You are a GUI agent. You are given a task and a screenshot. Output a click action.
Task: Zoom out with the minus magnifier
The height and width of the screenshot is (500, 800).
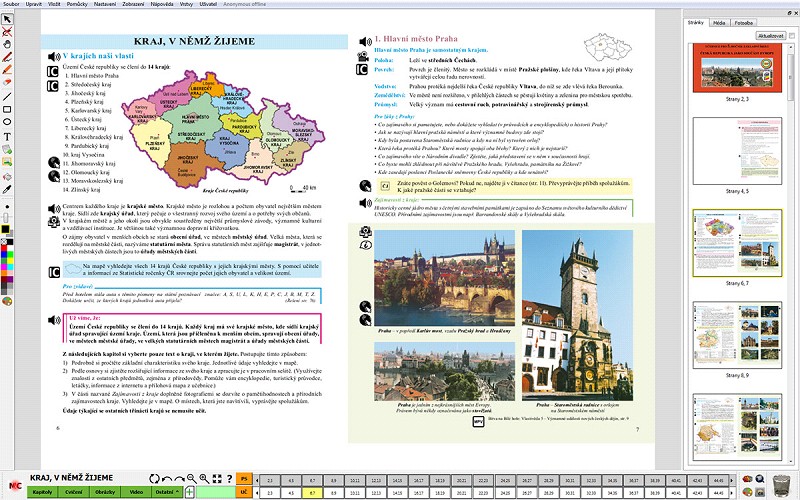pos(192,479)
